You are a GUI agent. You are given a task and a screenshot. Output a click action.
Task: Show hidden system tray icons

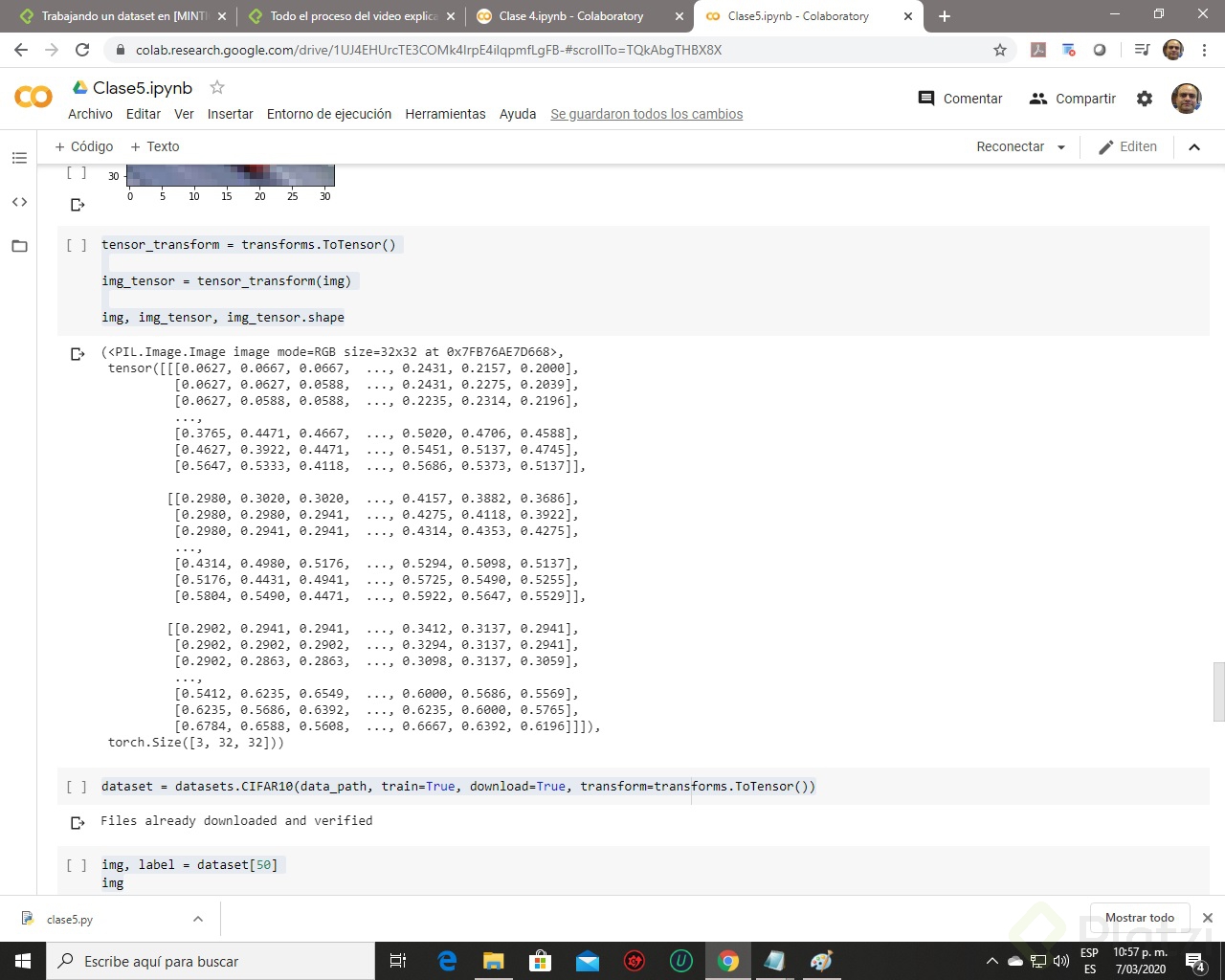pos(992,961)
